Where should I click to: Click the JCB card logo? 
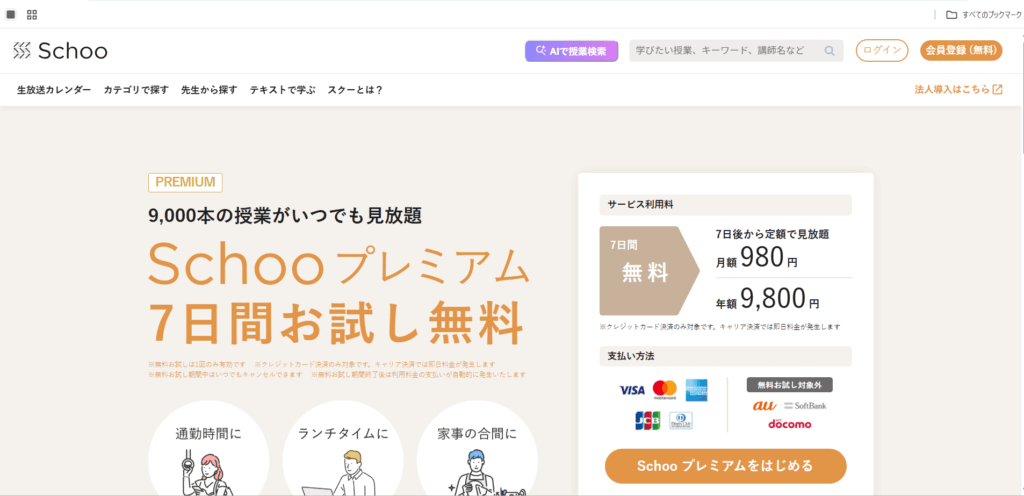tap(647, 421)
